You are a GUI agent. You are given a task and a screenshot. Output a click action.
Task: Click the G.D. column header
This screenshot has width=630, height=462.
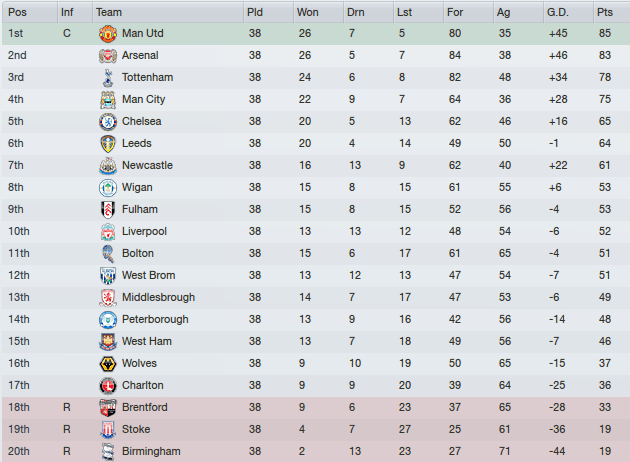point(557,12)
